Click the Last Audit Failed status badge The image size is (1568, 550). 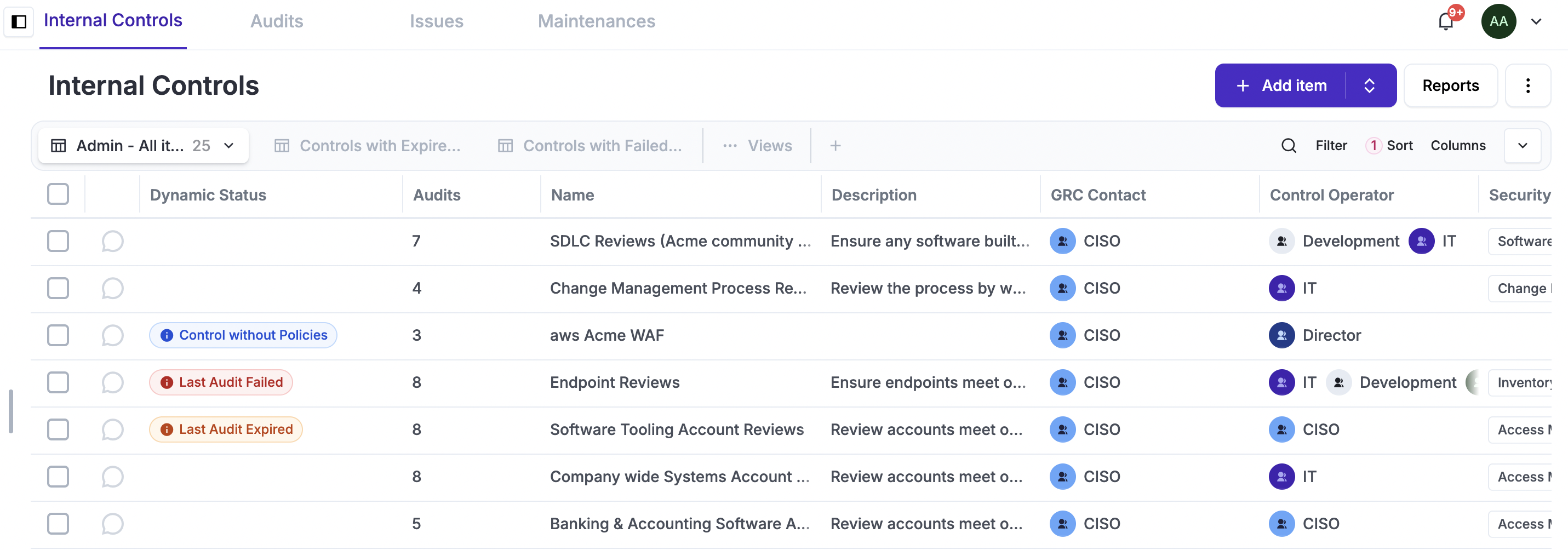221,382
